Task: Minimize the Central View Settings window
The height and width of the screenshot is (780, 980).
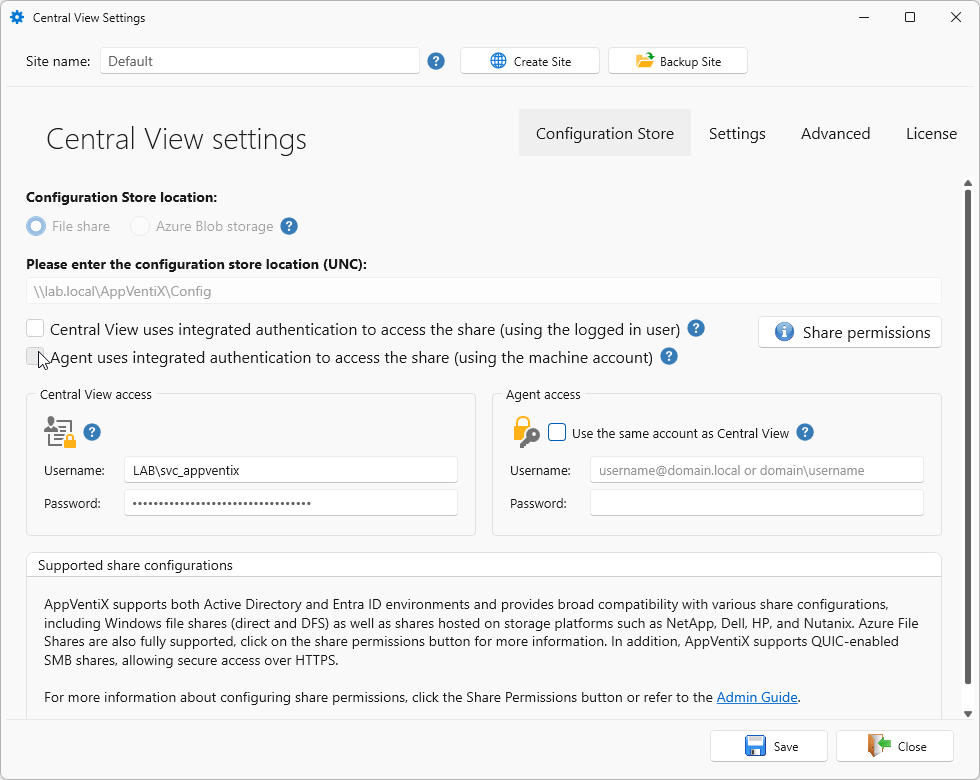Action: [x=864, y=18]
